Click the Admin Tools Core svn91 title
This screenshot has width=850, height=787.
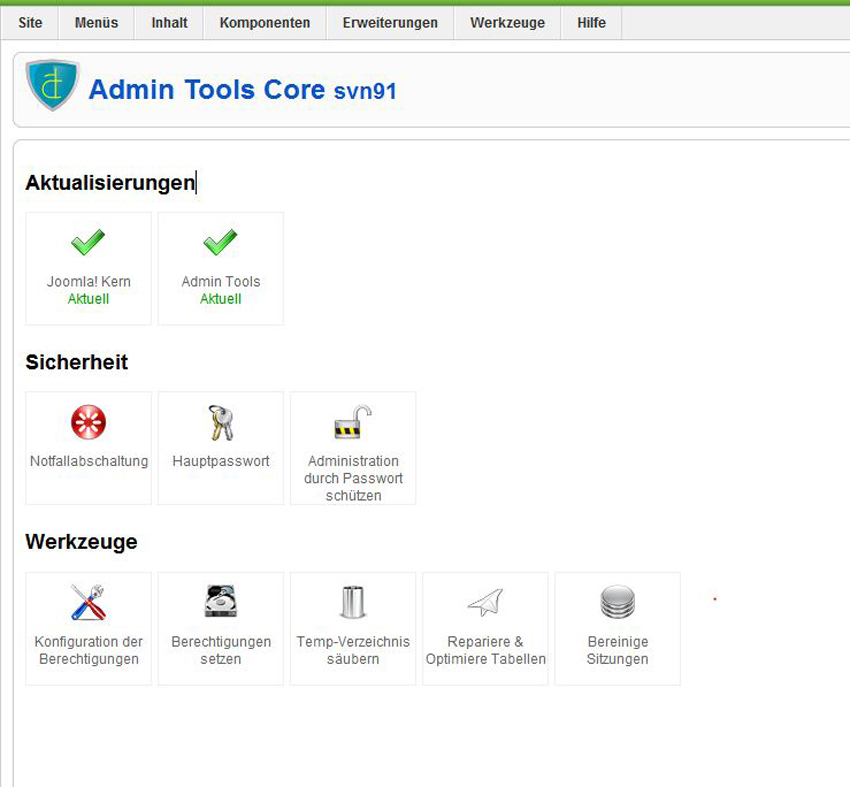click(242, 89)
